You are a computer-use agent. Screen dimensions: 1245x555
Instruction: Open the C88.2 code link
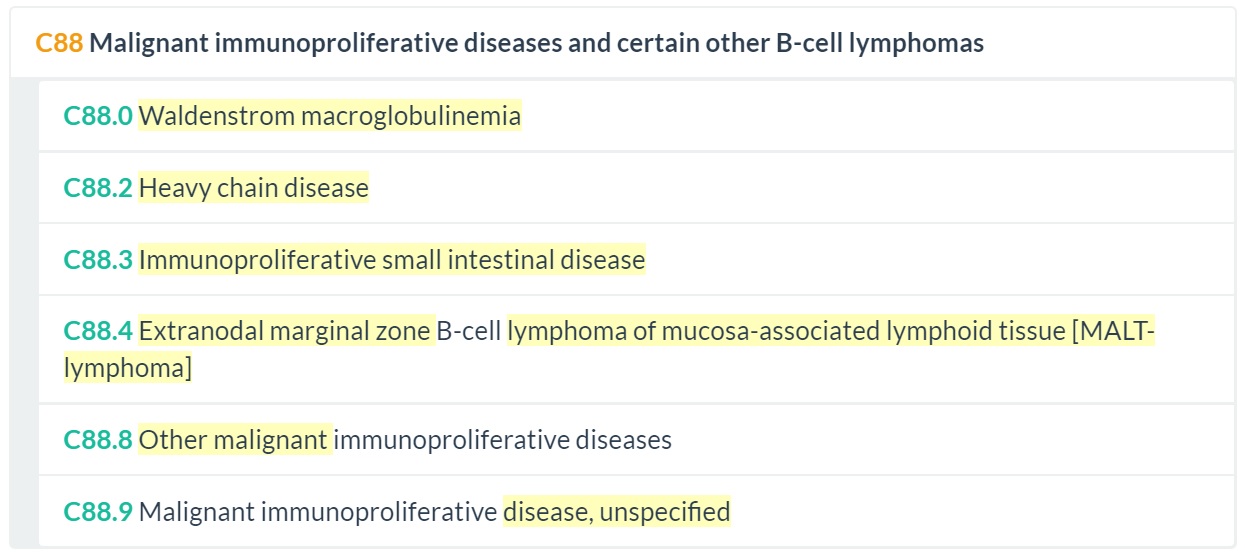click(98, 188)
